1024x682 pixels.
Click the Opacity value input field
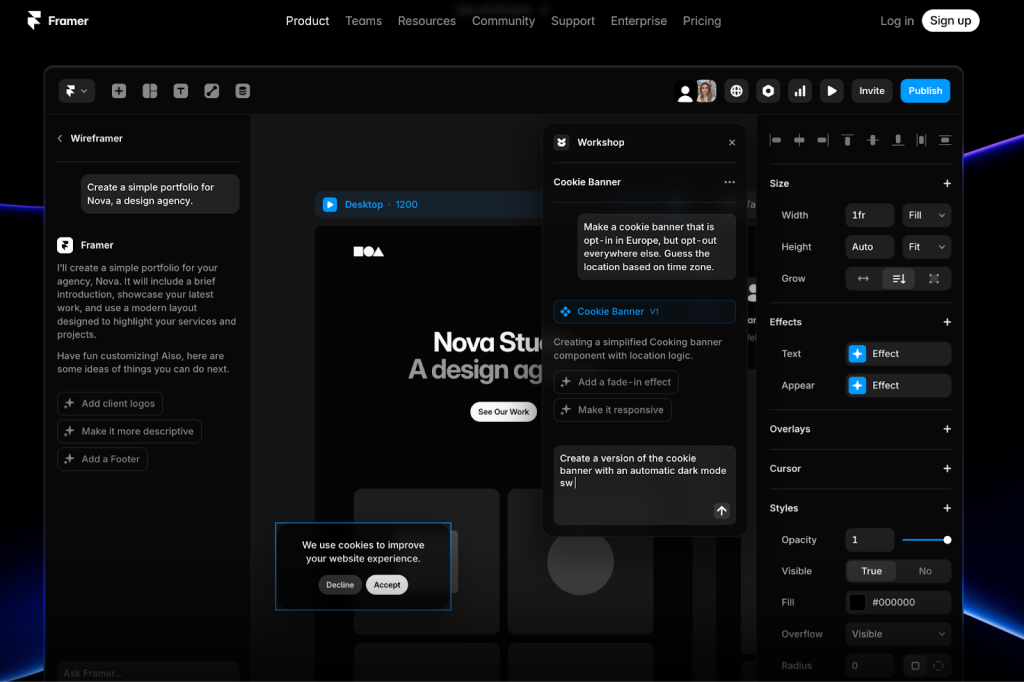tap(869, 540)
